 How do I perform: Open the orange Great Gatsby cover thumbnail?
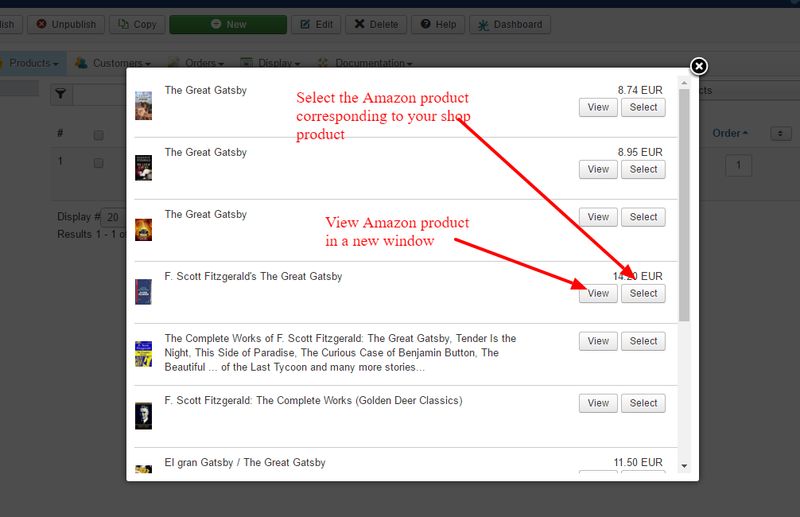143,230
